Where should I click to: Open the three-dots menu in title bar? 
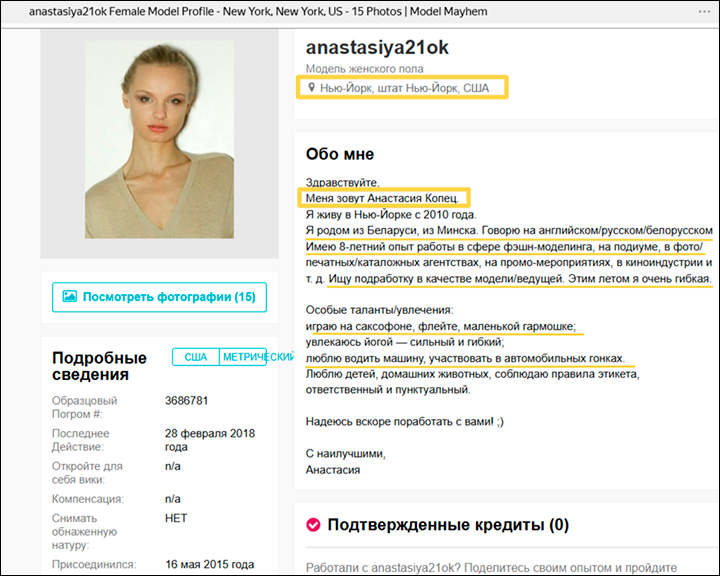[704, 11]
